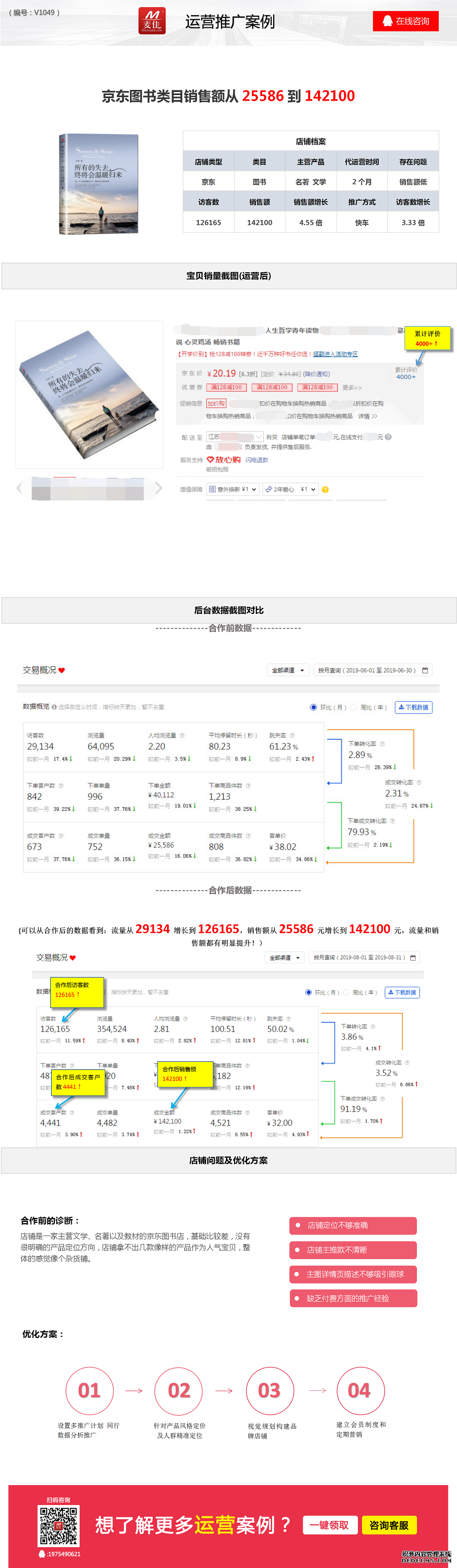Expand the 意外换新 ¥1 warranty dropdown
This screenshot has width=457, height=1568.
(x=233, y=489)
